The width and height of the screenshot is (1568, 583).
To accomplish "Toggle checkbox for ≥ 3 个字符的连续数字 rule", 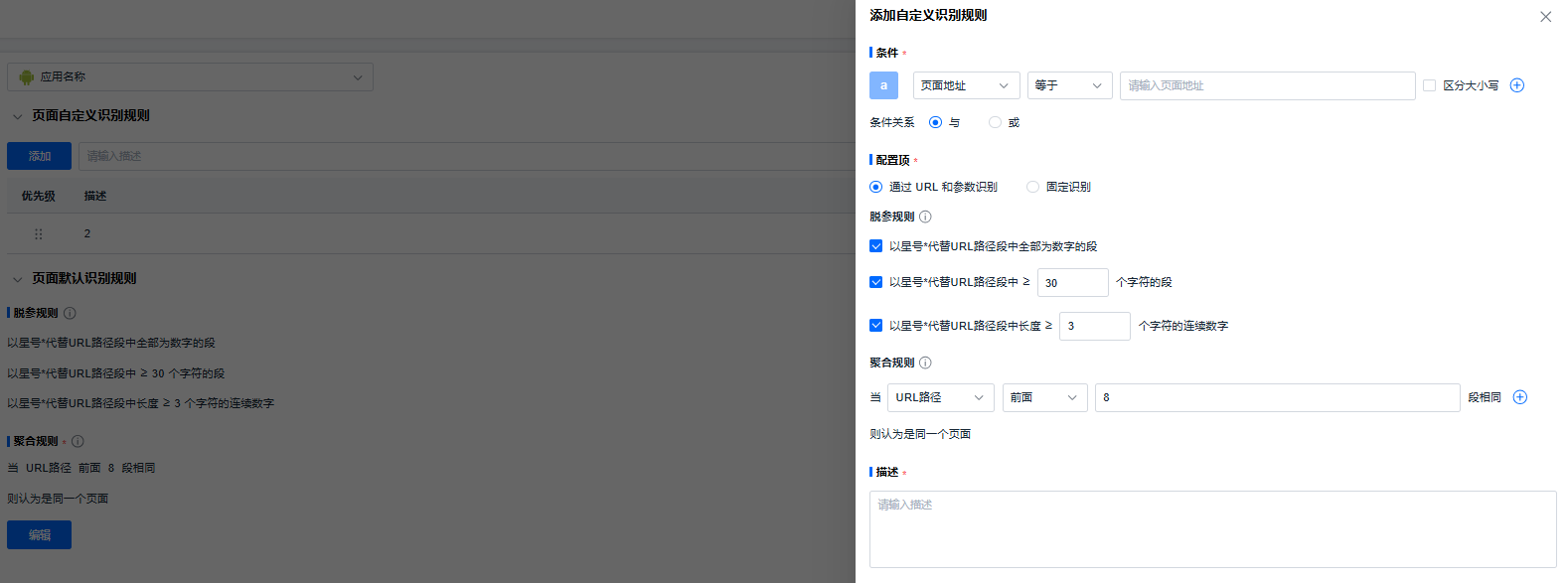I will click(875, 325).
